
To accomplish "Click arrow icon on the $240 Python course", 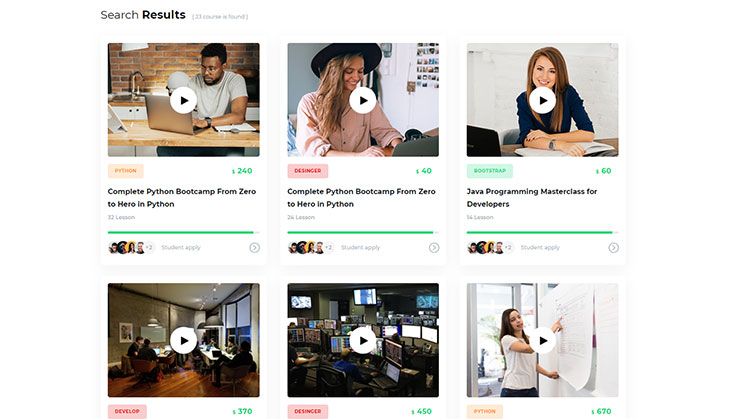I will coord(254,247).
